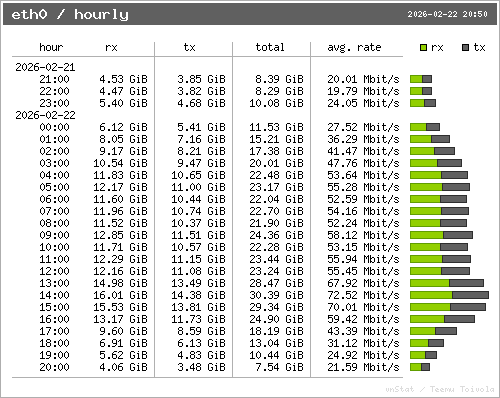Image resolution: width=500 pixels, height=398 pixels.
Task: Click the hour '07:00' row label
Action: 54,211
